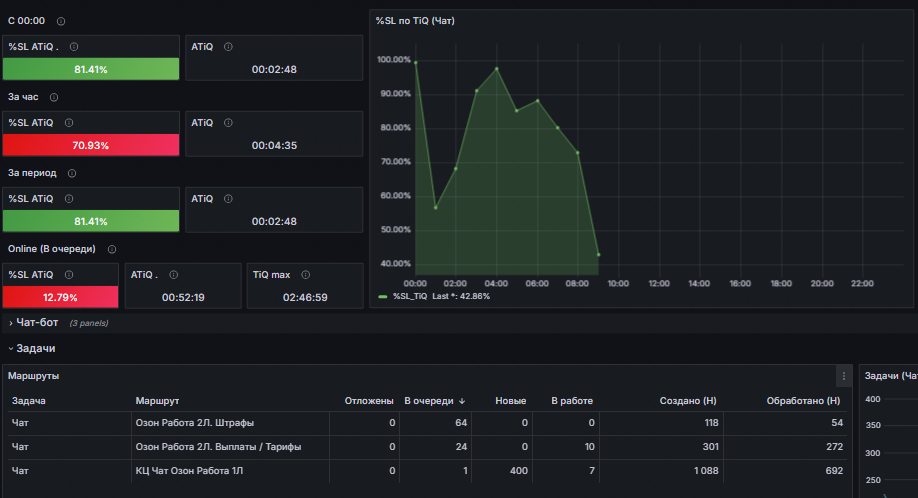Open the Маршруты panel three-dot menu
918x498 pixels.
click(844, 376)
